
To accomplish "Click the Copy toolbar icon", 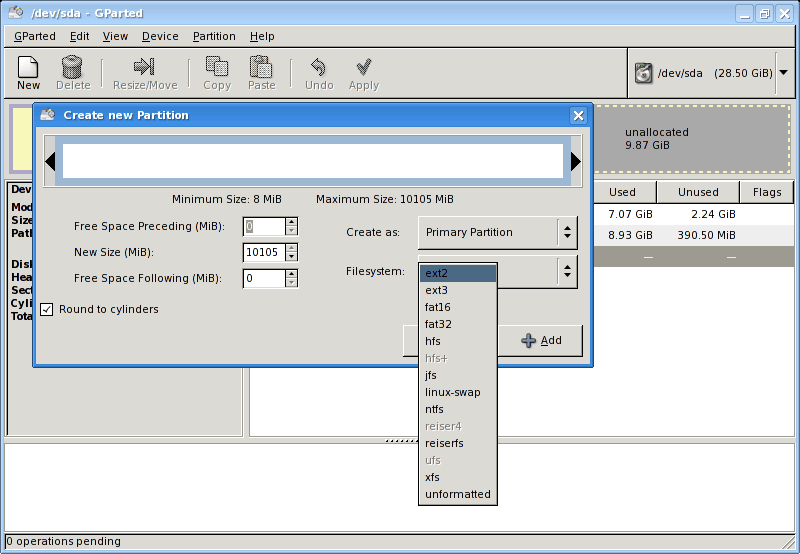I will pos(217,67).
